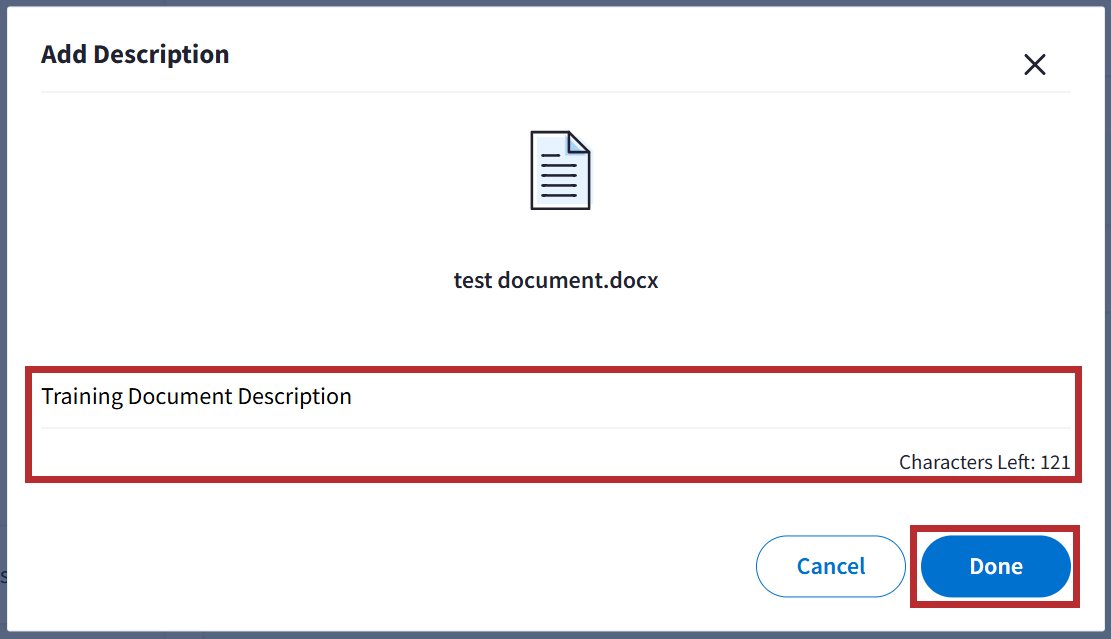Click the word "Document" in the description box
1111x639 pixels.
tap(180, 397)
